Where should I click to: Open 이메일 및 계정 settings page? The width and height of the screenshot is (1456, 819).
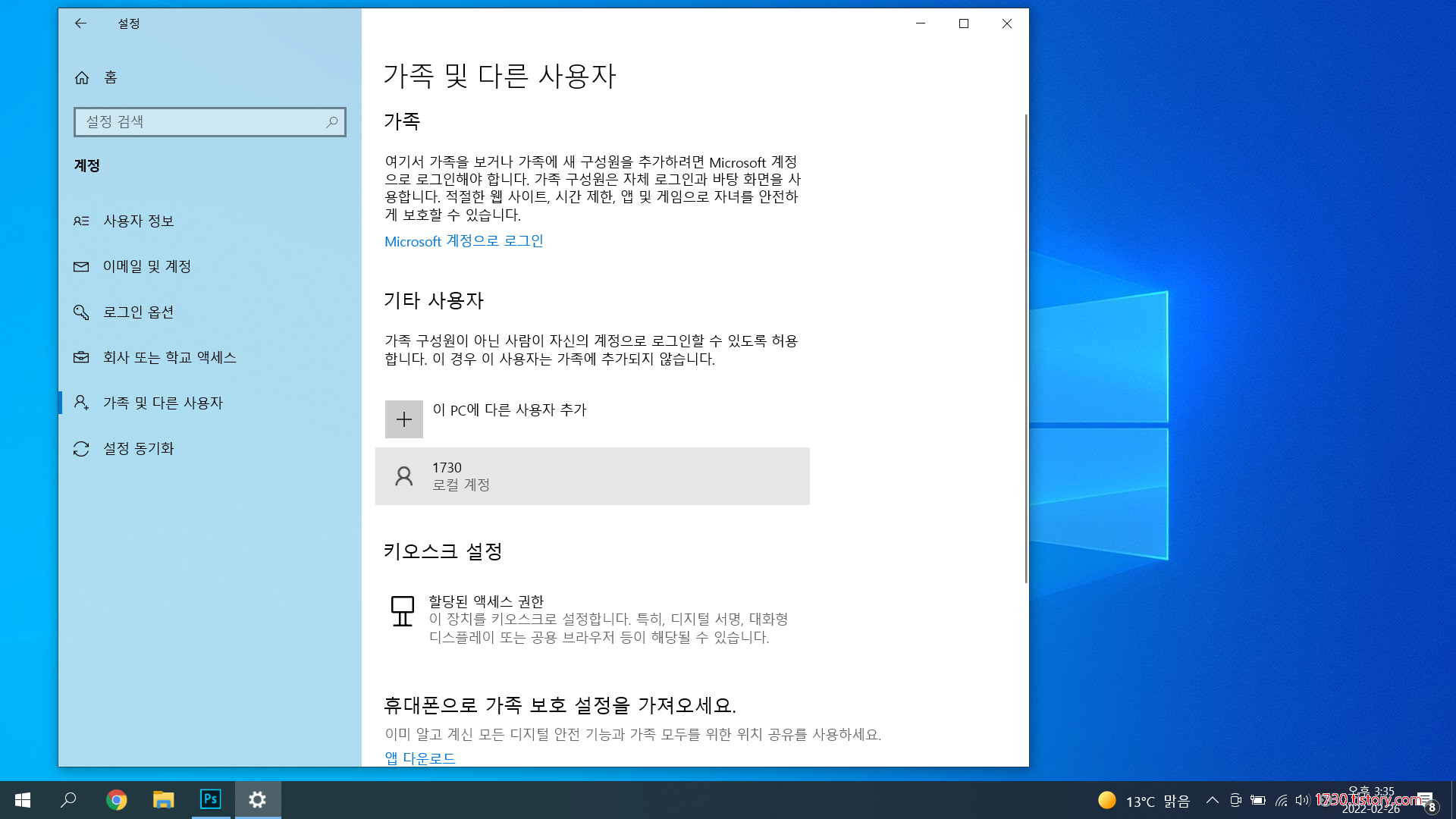coord(147,266)
